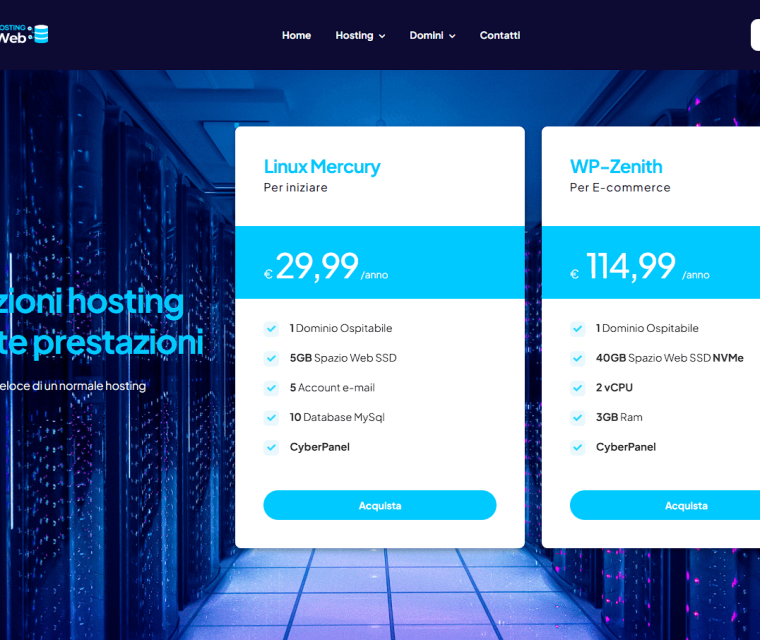Click checkmark icon next to 2 vCPU
The height and width of the screenshot is (640, 760).
(x=577, y=388)
